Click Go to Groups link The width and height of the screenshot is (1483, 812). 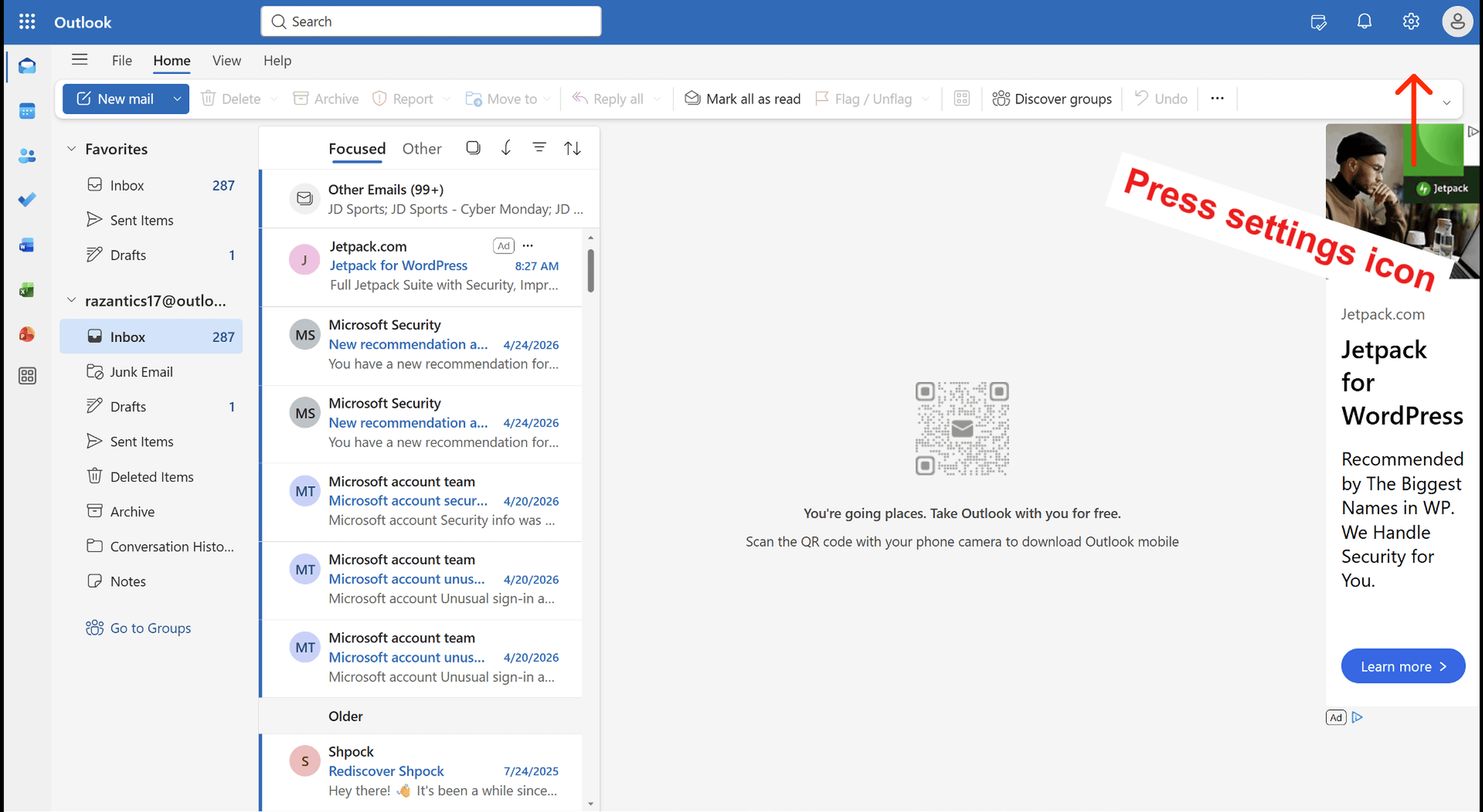[138, 628]
